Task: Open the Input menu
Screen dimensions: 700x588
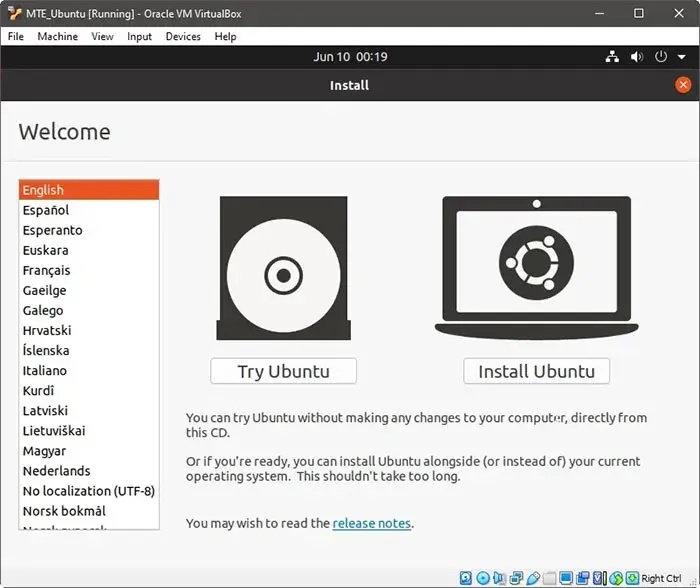Action: [139, 37]
